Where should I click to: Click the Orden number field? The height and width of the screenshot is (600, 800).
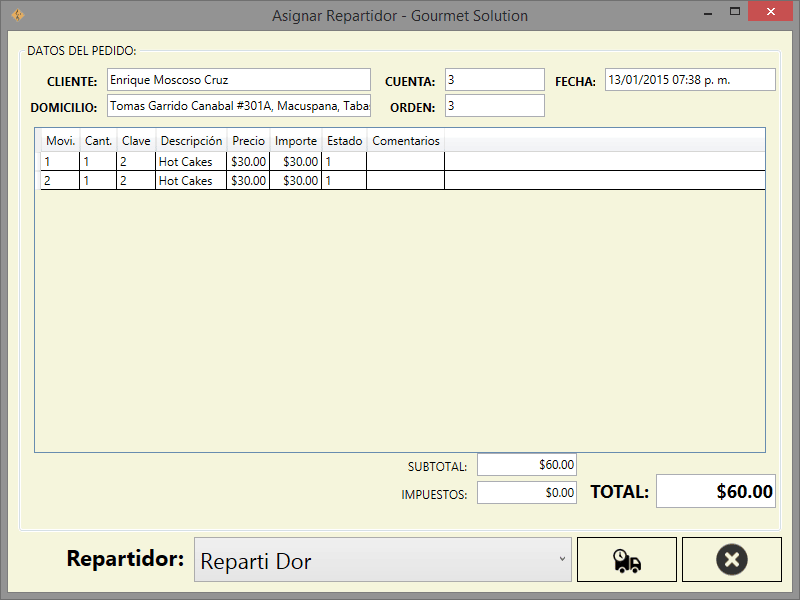(x=494, y=106)
